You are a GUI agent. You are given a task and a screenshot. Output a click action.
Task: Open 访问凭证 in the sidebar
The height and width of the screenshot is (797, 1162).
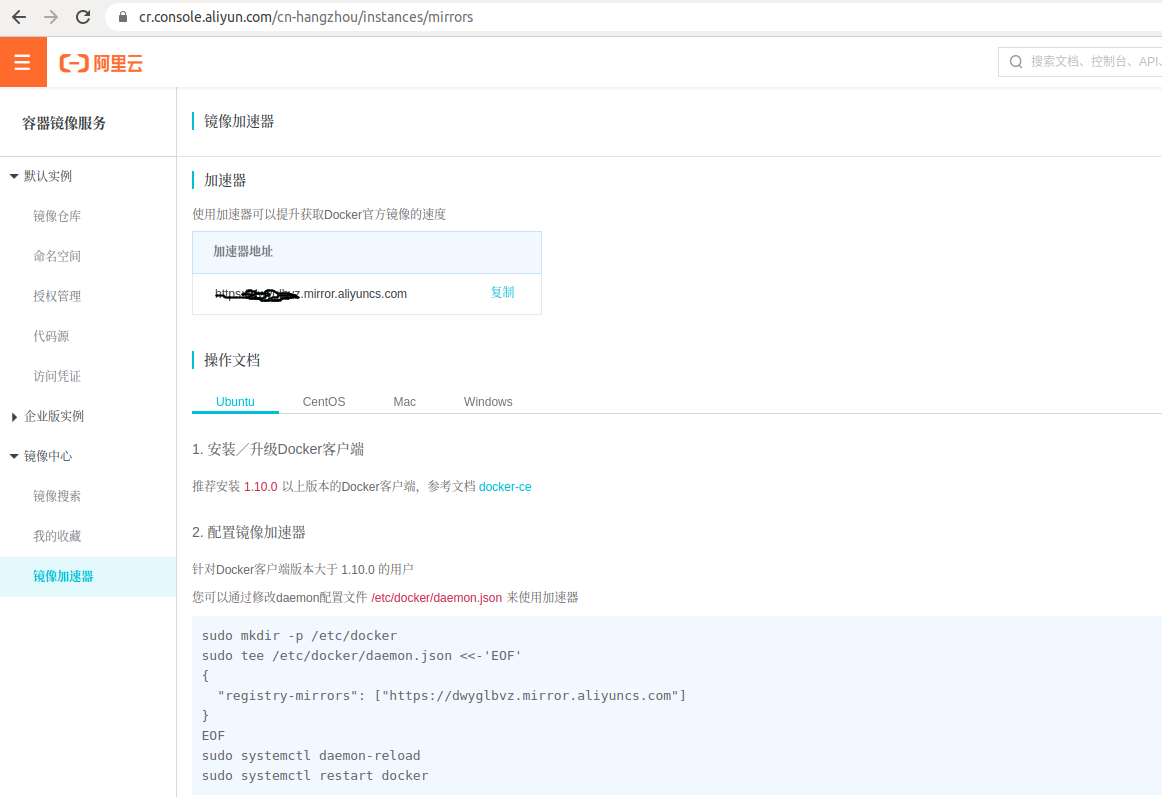[x=57, y=377]
